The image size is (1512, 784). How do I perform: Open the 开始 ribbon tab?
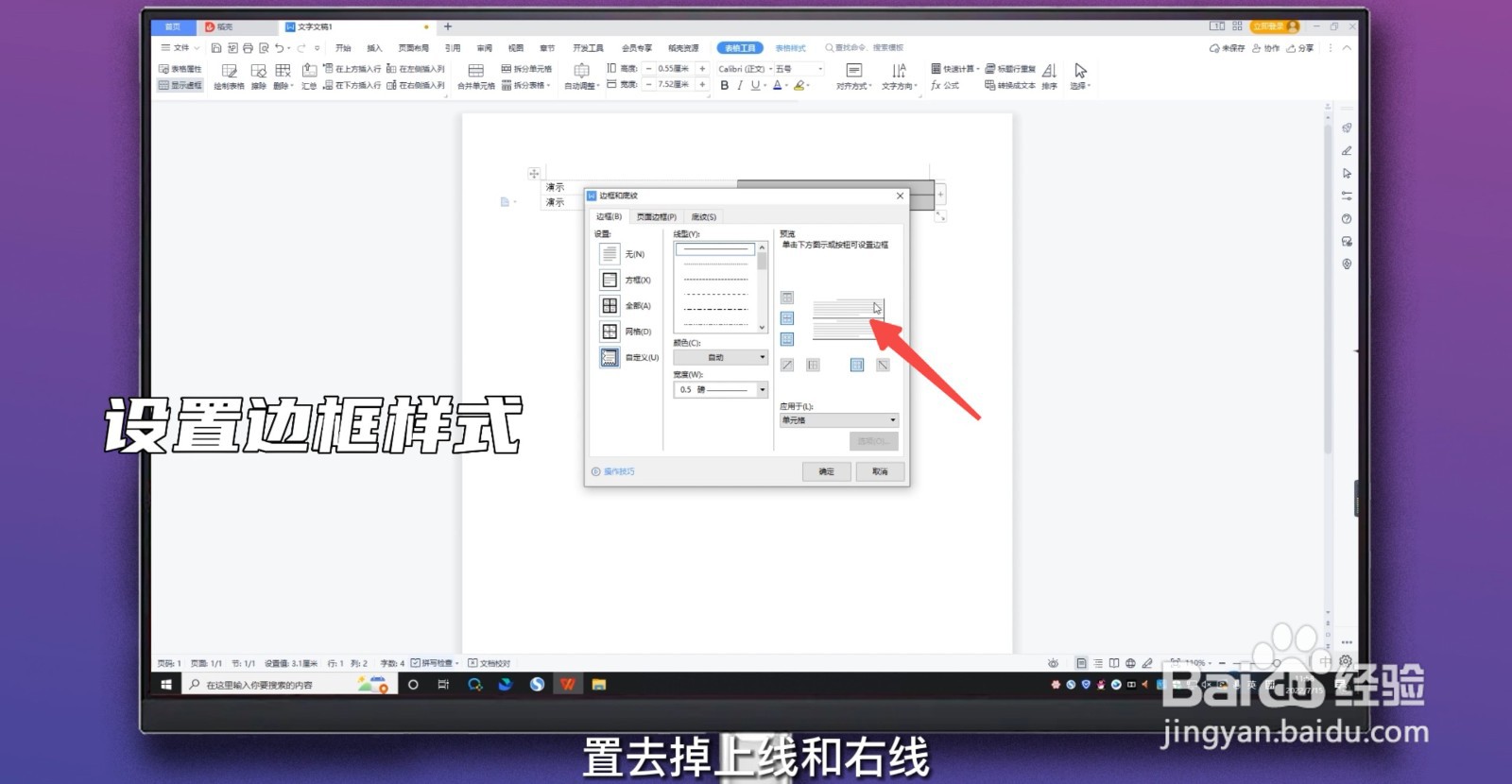coord(343,48)
